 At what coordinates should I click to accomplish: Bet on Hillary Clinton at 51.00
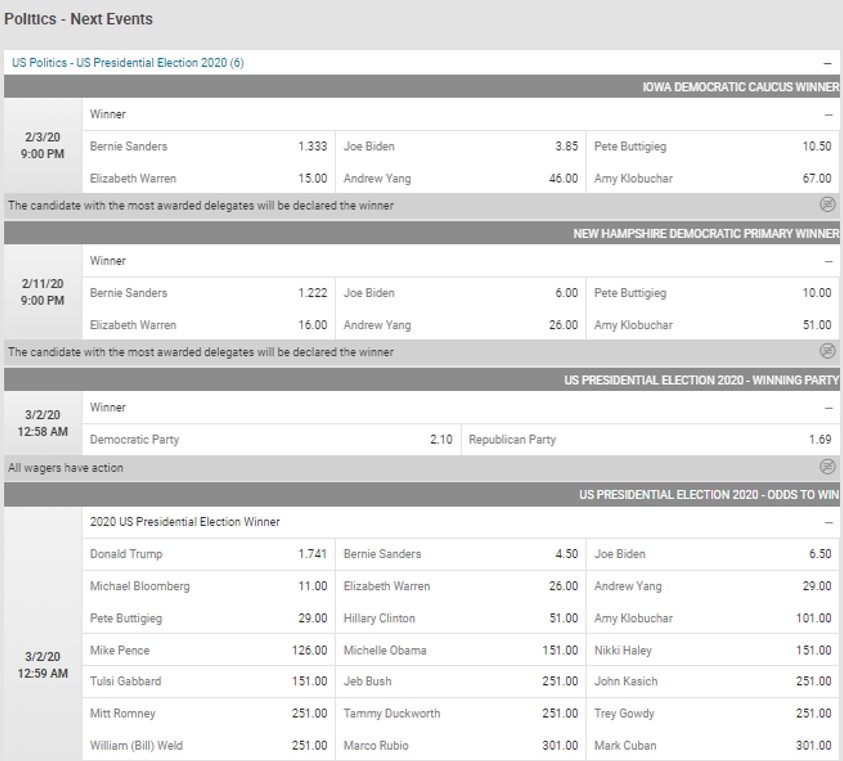click(x=461, y=618)
